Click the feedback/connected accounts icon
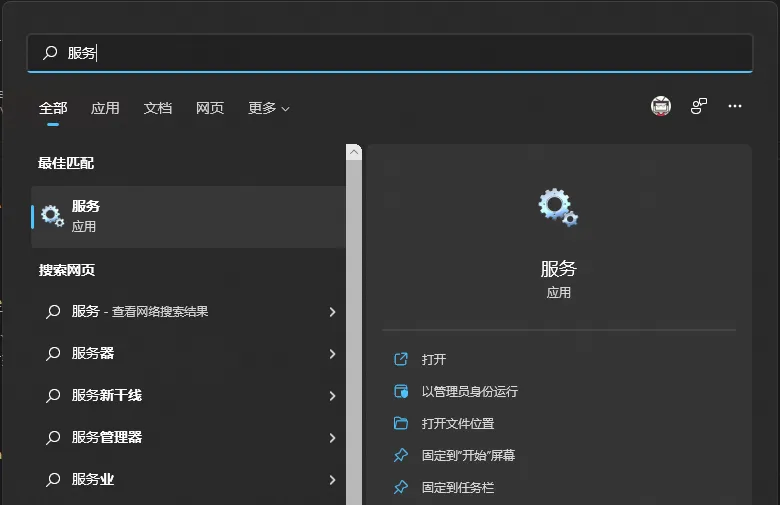This screenshot has height=505, width=780. (x=698, y=106)
